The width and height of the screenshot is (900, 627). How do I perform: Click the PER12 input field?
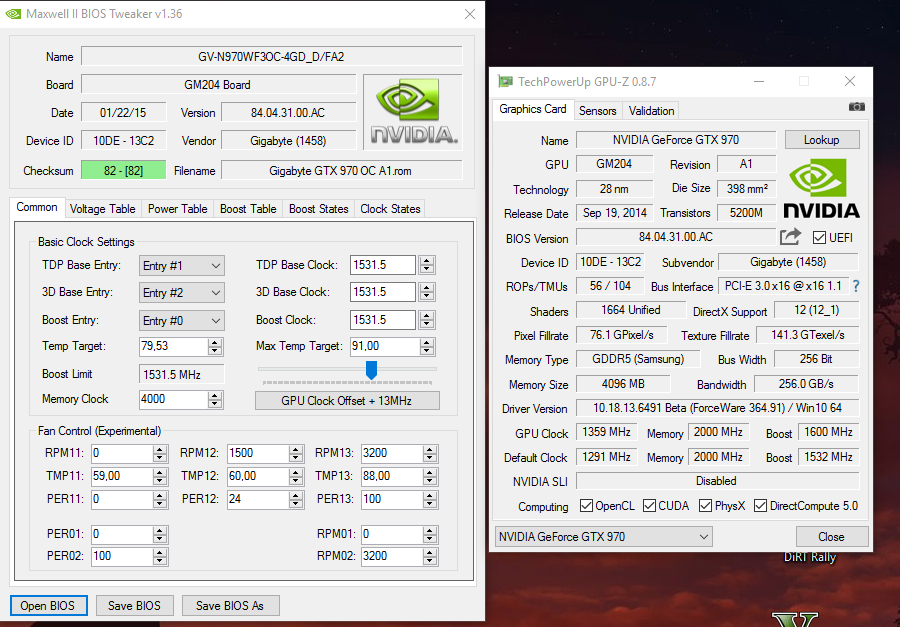click(x=258, y=500)
